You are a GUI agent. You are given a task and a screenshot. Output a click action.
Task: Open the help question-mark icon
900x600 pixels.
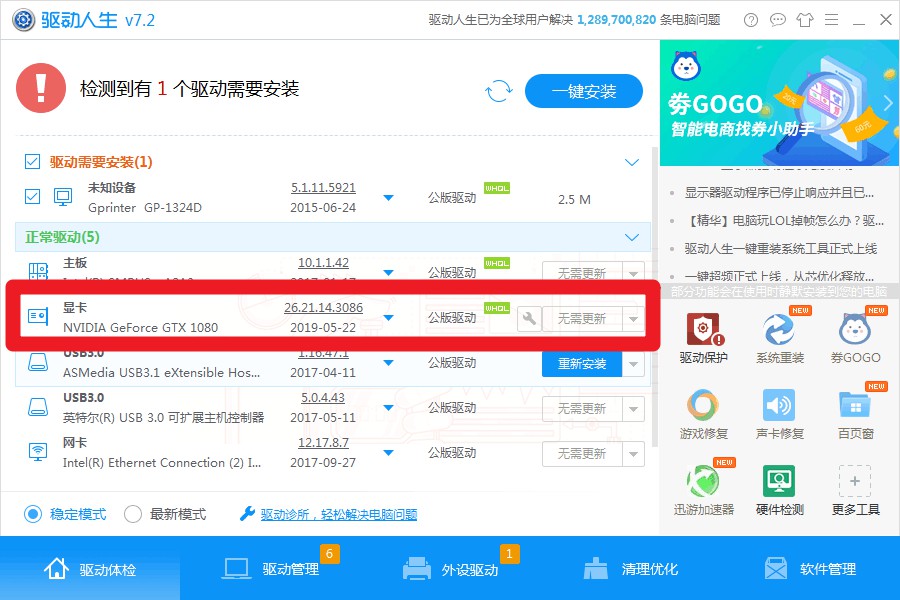click(x=751, y=20)
